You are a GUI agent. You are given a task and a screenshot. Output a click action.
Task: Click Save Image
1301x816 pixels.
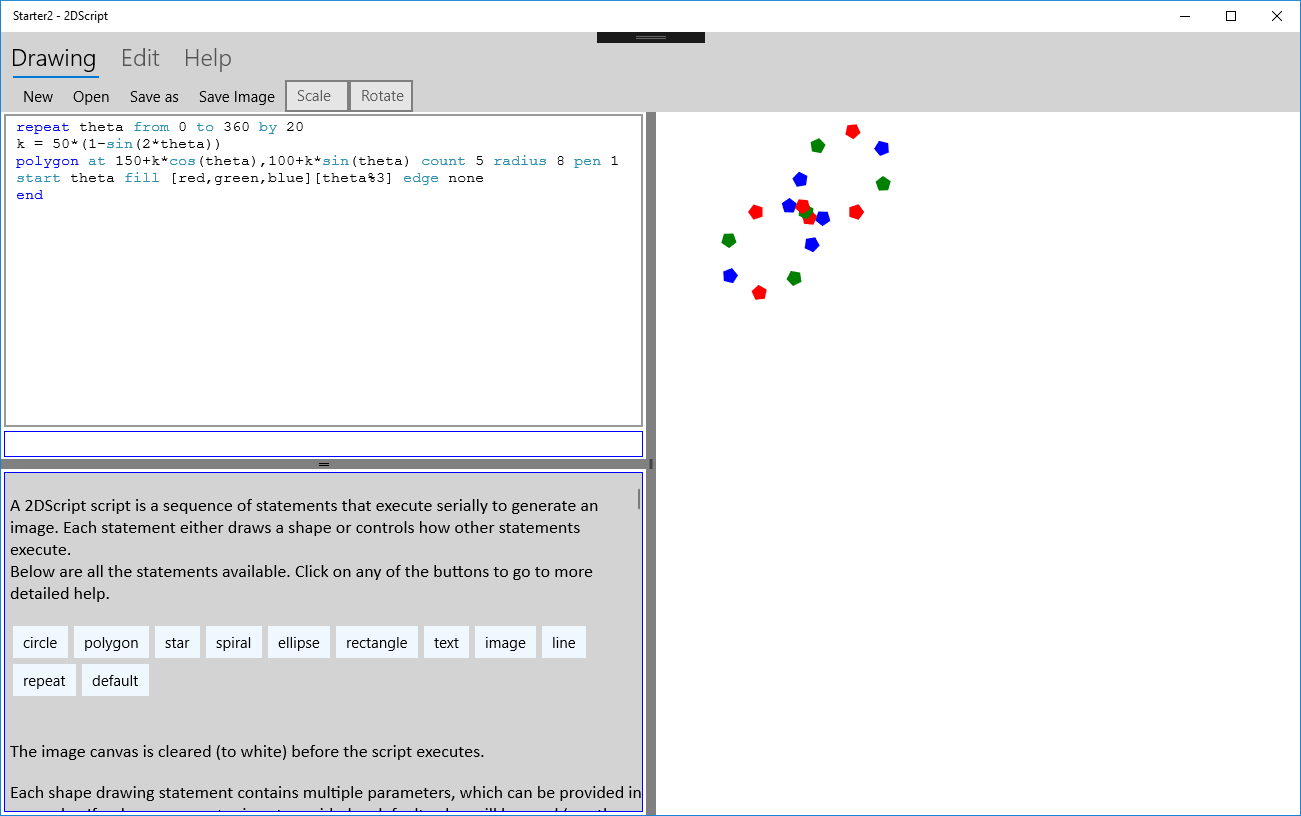coord(236,97)
